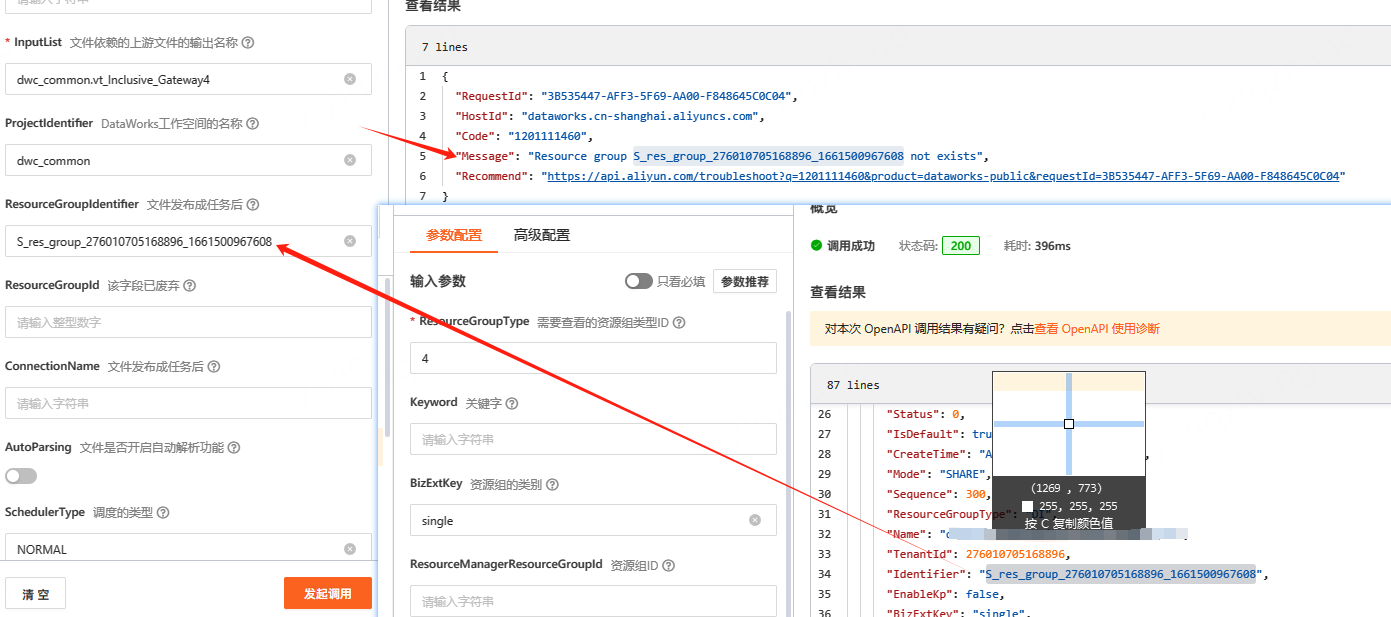This screenshot has width=1391, height=617.
Task: Toggle the AutoParsing switch
Action: click(21, 476)
